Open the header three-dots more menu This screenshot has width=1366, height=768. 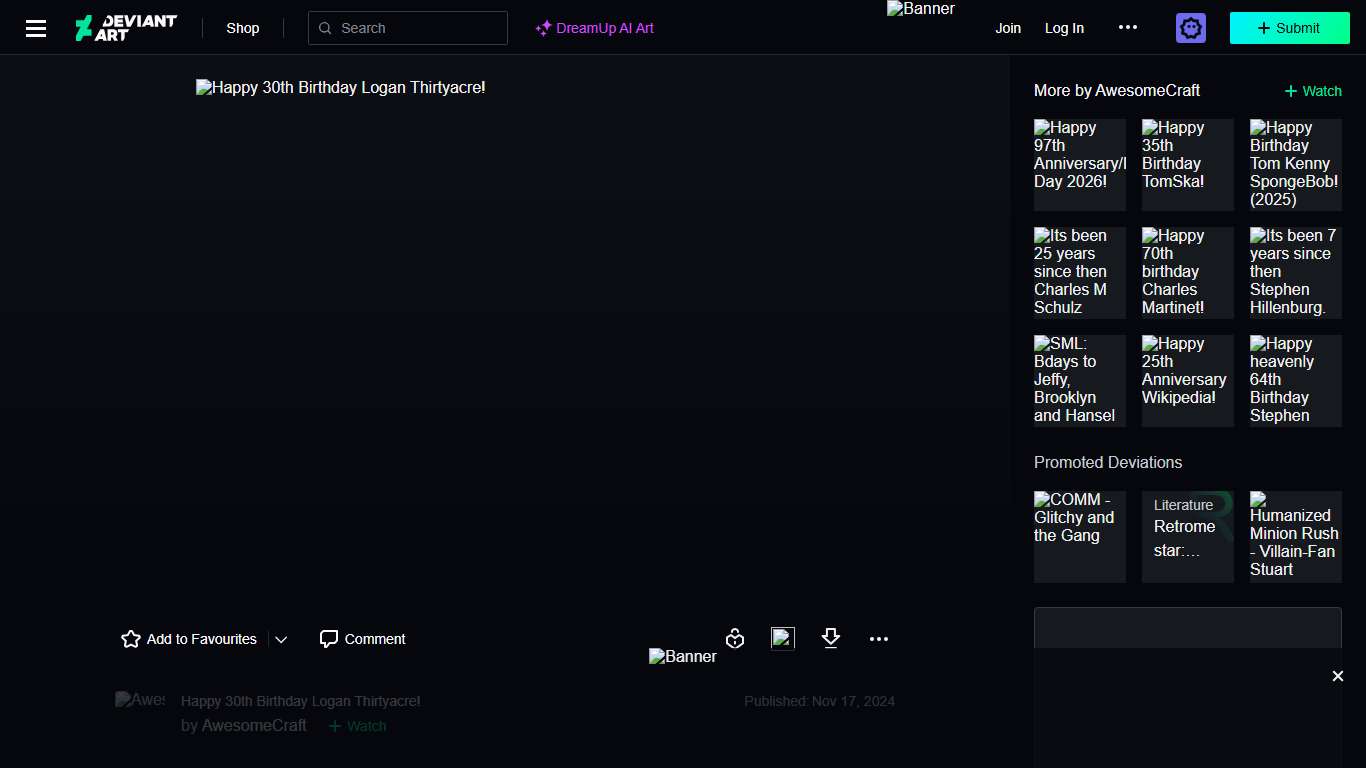coord(1127,28)
